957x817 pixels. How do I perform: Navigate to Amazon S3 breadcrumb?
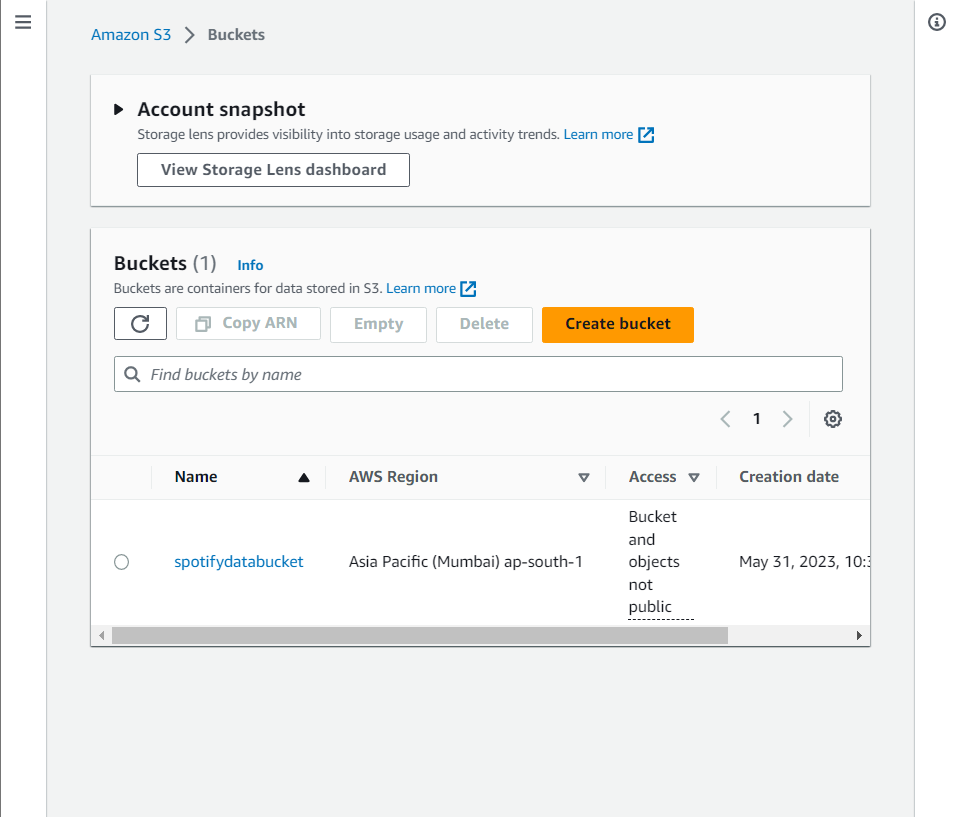(x=131, y=34)
